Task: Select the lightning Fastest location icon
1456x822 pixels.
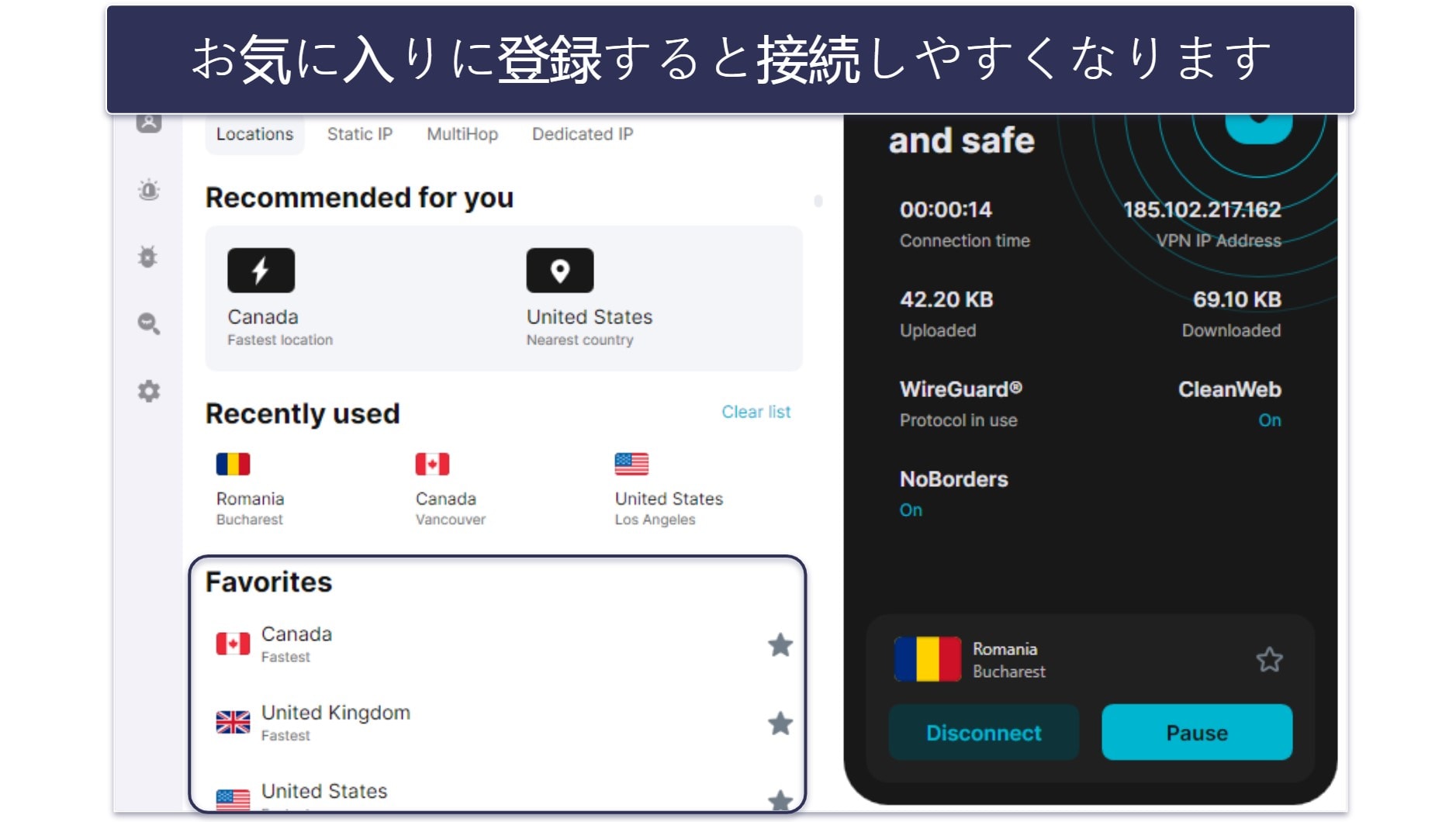Action: coord(261,270)
